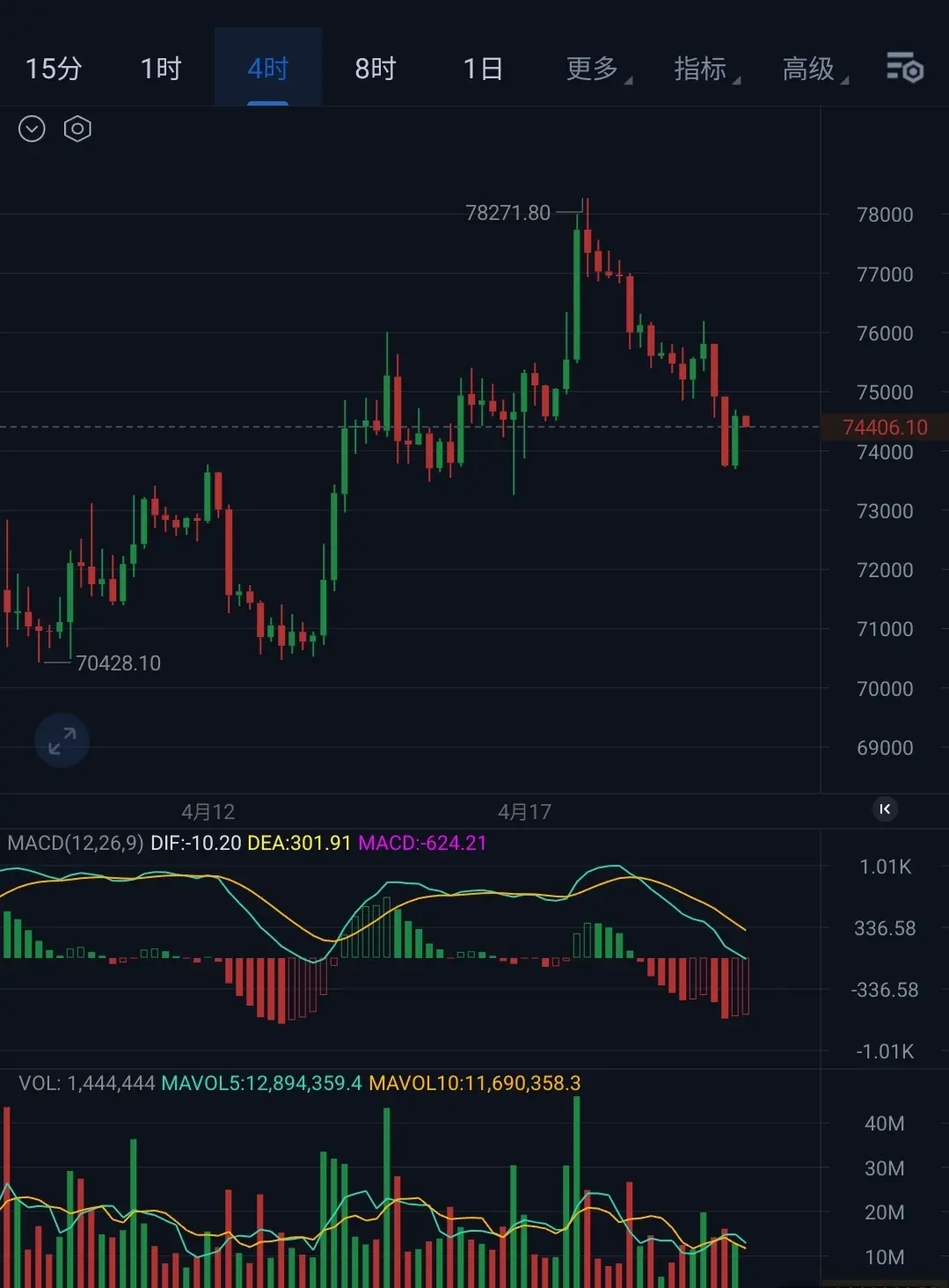949x1288 pixels.
Task: Click the 69000 price axis label
Action: (x=885, y=748)
